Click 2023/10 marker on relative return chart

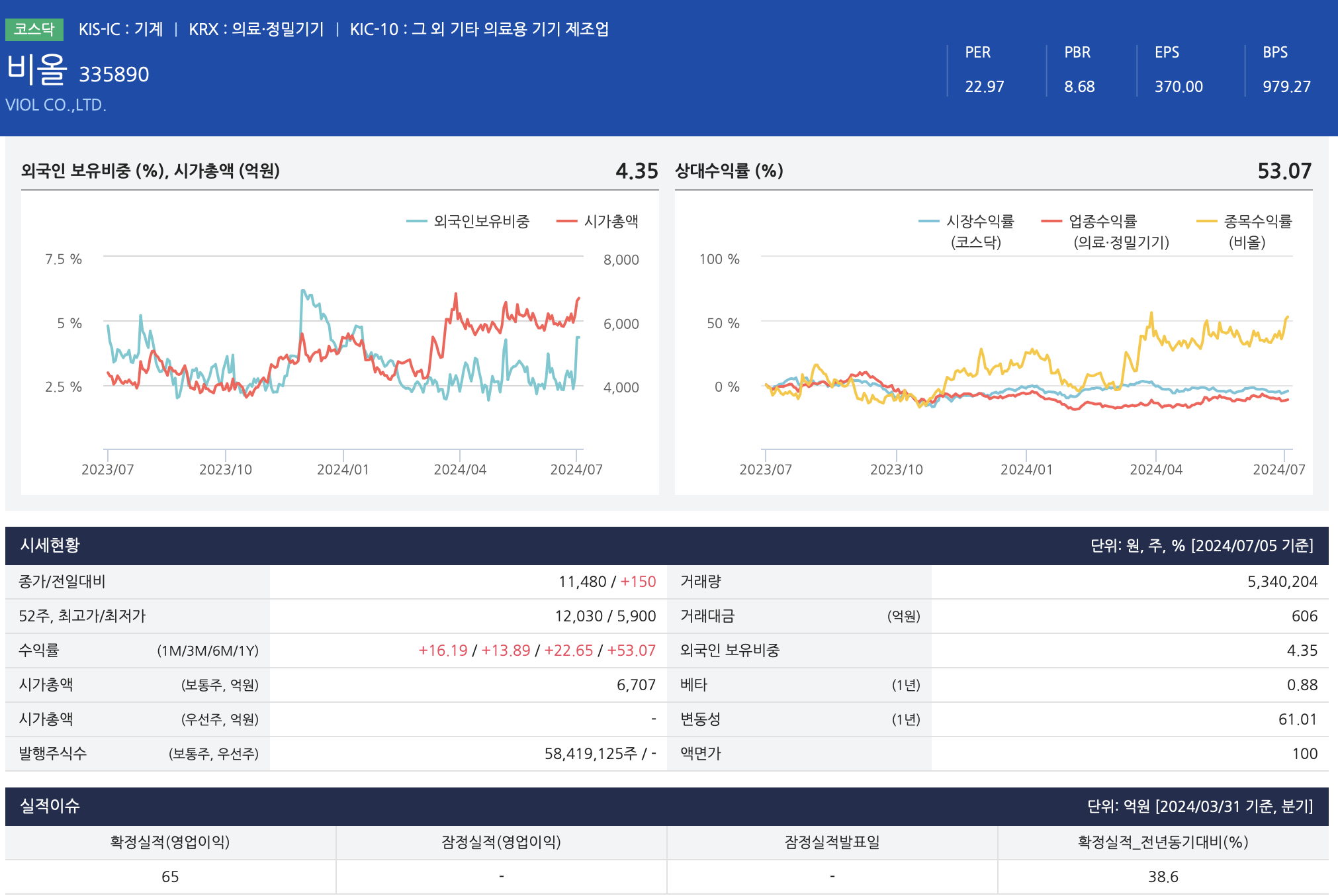point(896,469)
